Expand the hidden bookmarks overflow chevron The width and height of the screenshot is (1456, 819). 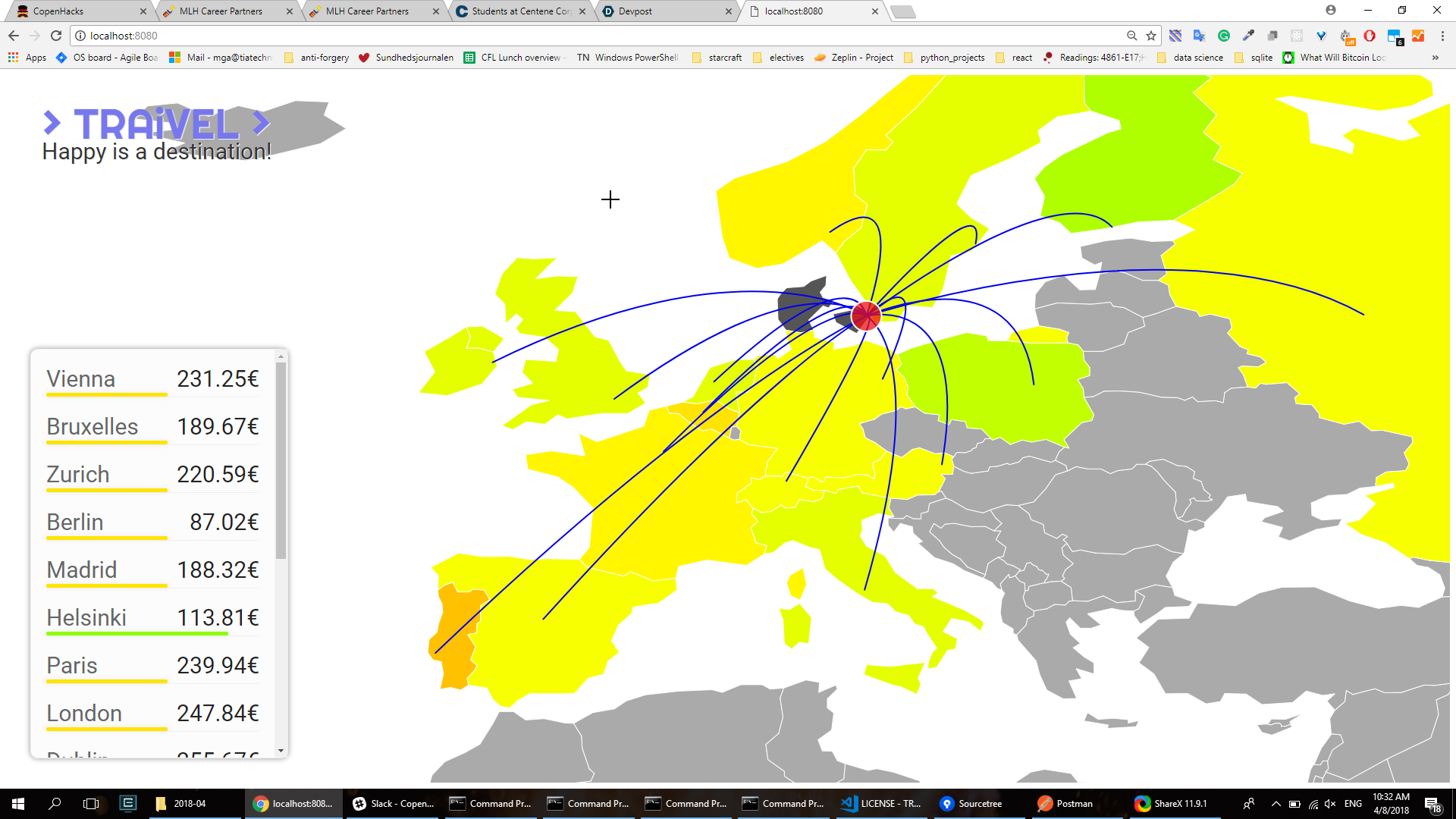(1435, 58)
